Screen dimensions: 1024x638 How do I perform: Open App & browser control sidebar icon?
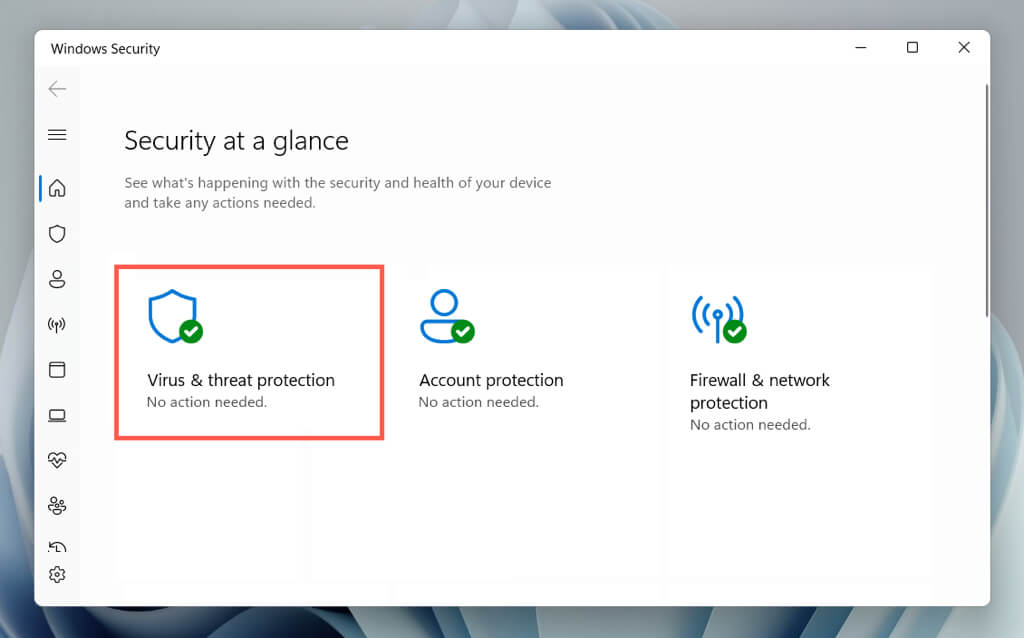point(57,370)
